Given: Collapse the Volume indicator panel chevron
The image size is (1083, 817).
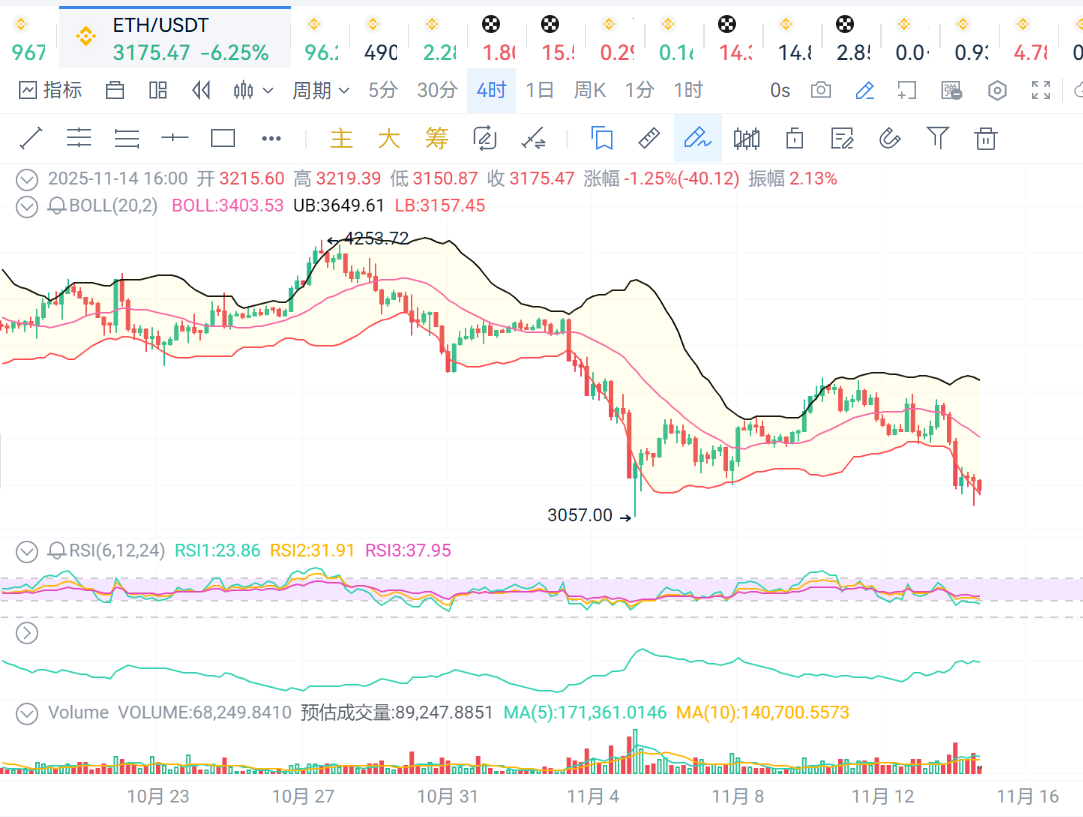Looking at the screenshot, I should [28, 713].
